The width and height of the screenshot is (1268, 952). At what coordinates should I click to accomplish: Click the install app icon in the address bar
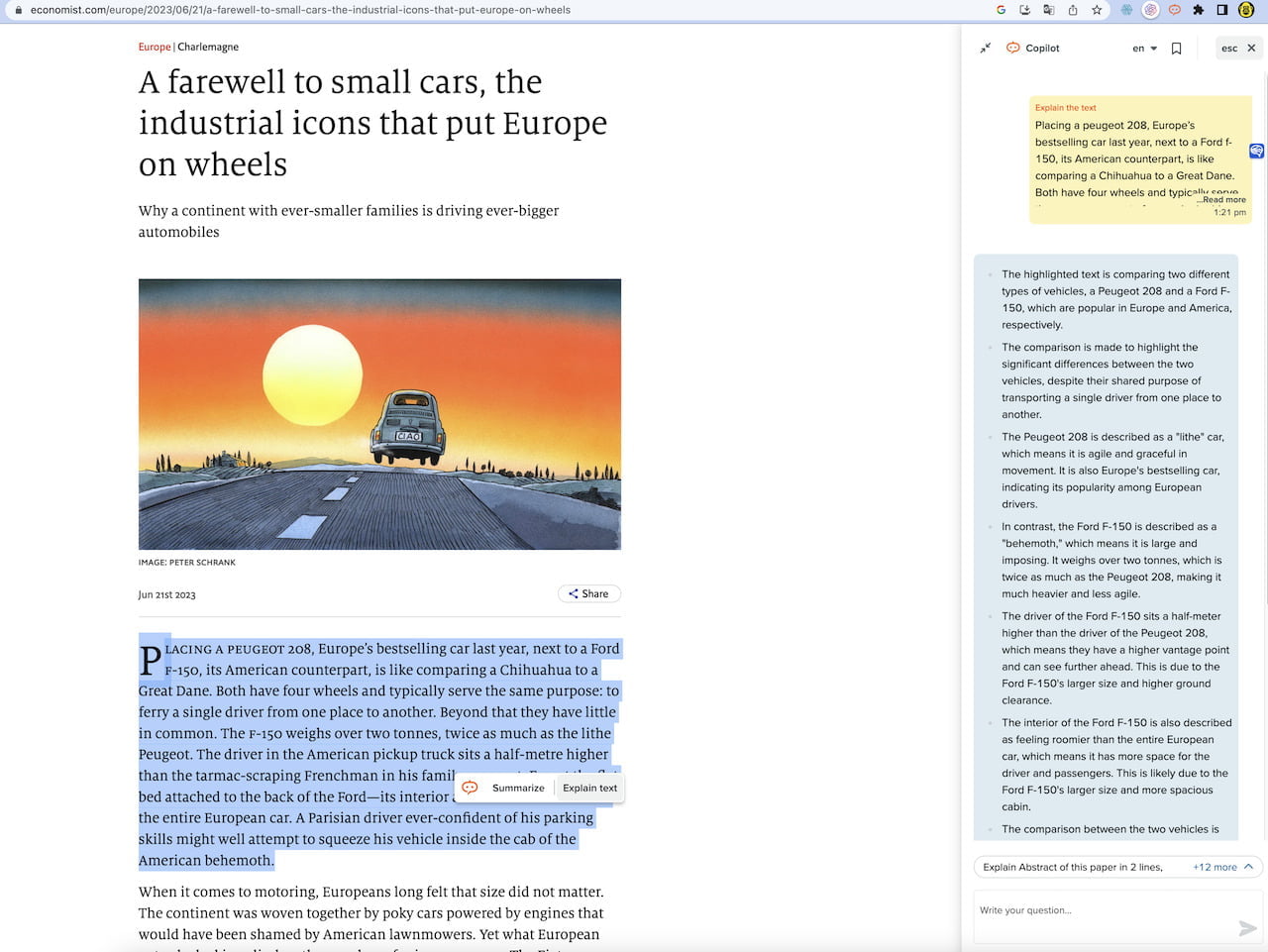(x=1025, y=10)
